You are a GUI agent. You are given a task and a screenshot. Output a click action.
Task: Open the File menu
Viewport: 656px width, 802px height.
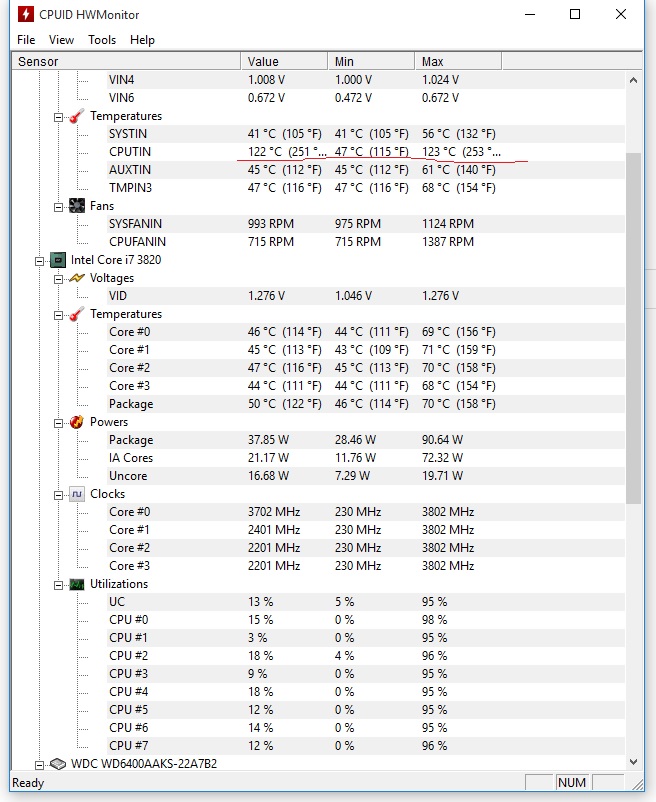click(26, 40)
